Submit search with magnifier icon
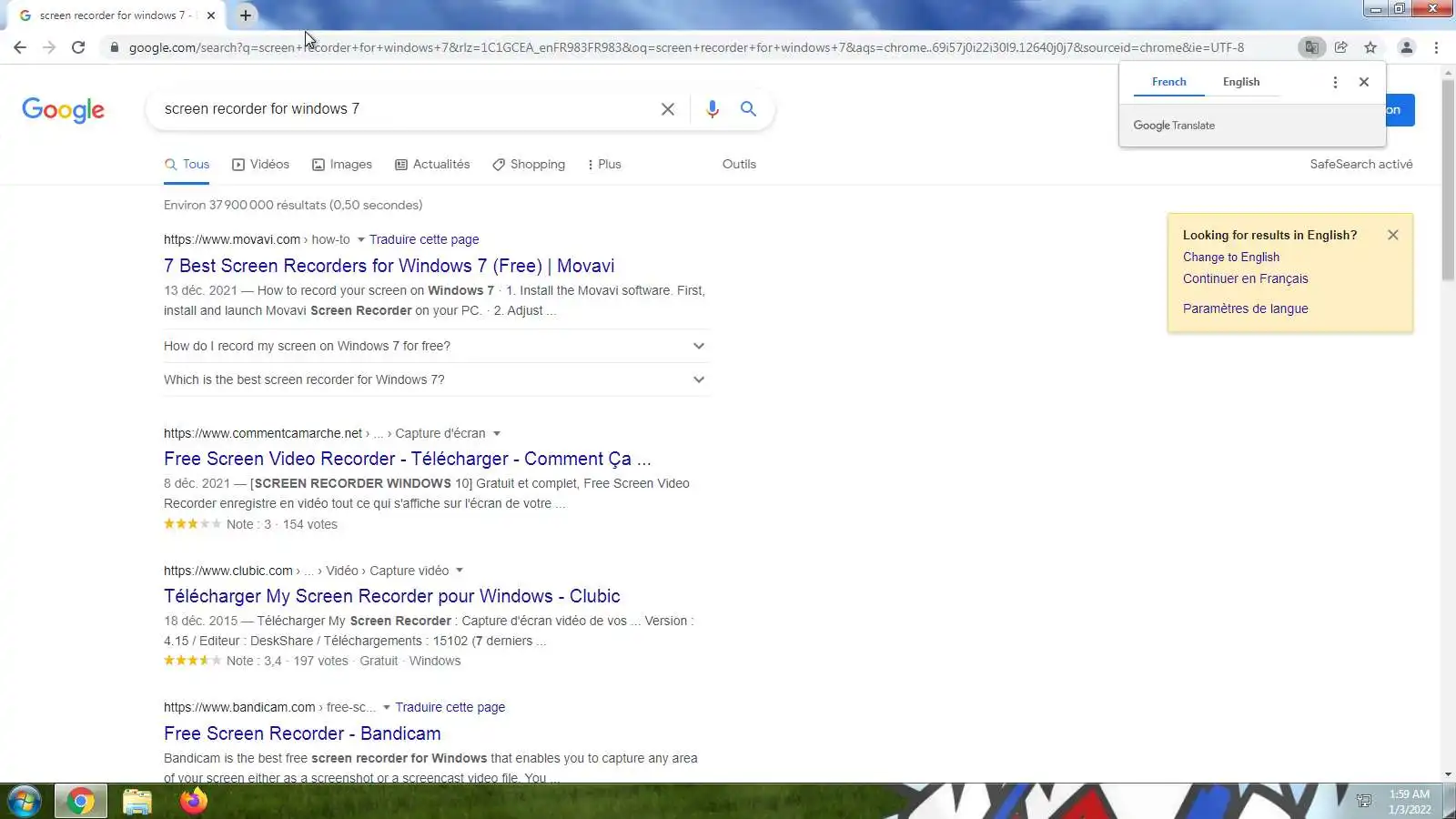 click(748, 109)
